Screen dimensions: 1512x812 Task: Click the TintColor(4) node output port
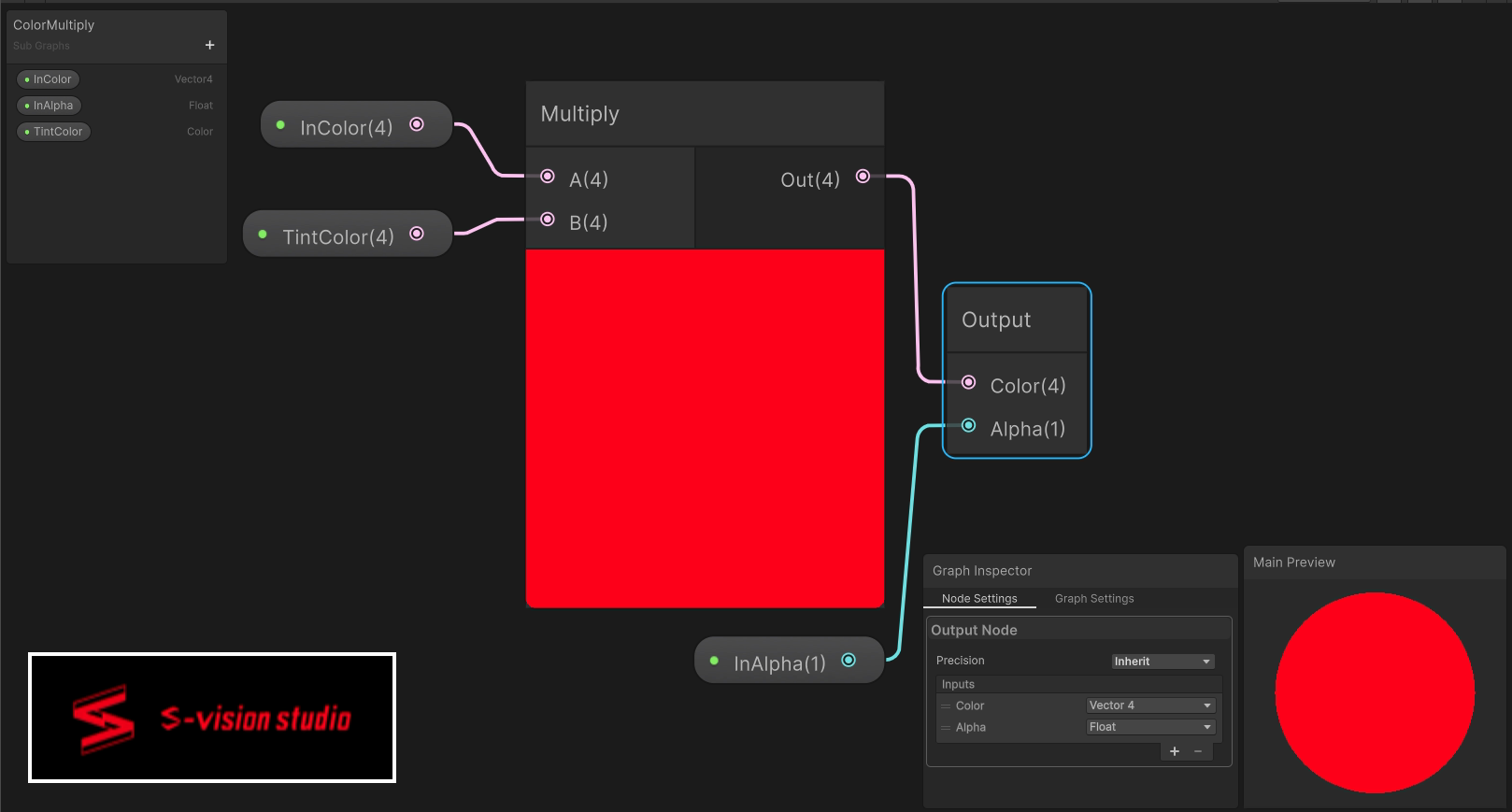[x=417, y=234]
